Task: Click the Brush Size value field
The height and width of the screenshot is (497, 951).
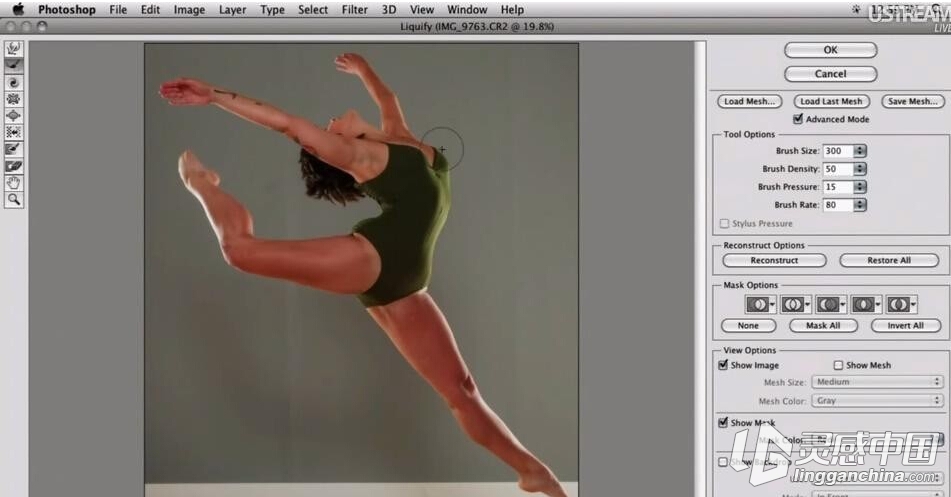Action: (x=838, y=150)
